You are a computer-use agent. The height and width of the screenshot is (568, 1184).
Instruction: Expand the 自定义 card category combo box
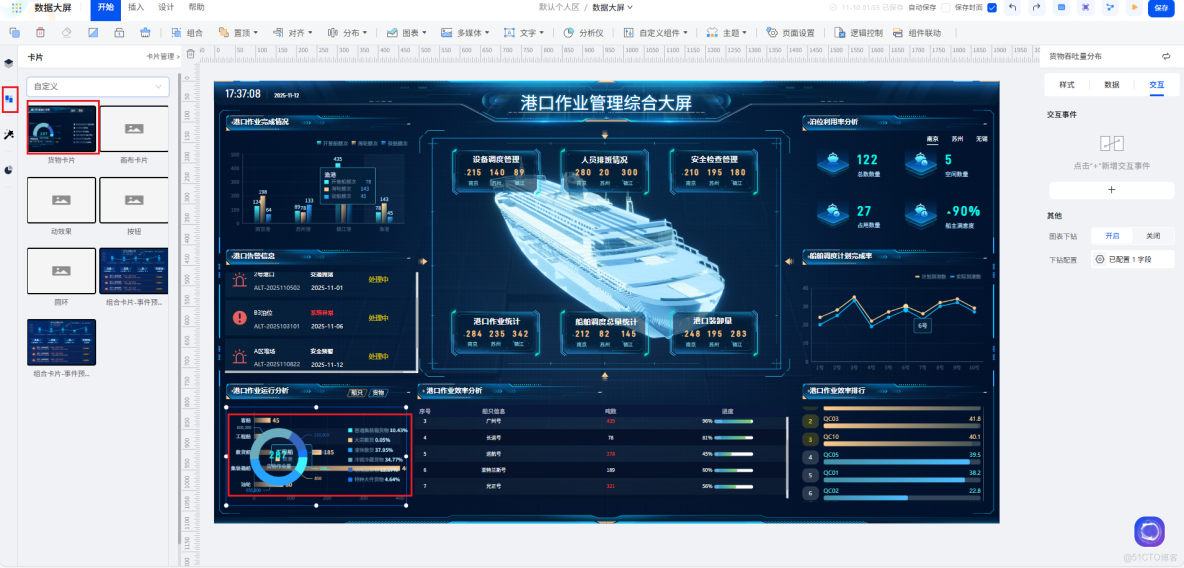click(98, 87)
